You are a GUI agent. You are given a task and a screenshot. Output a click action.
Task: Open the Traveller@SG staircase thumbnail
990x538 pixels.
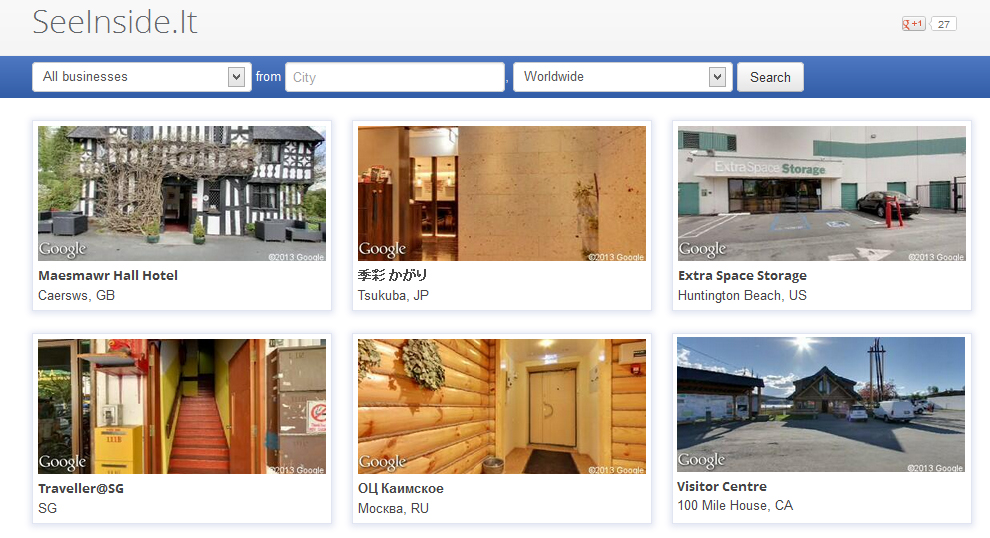pyautogui.click(x=182, y=406)
